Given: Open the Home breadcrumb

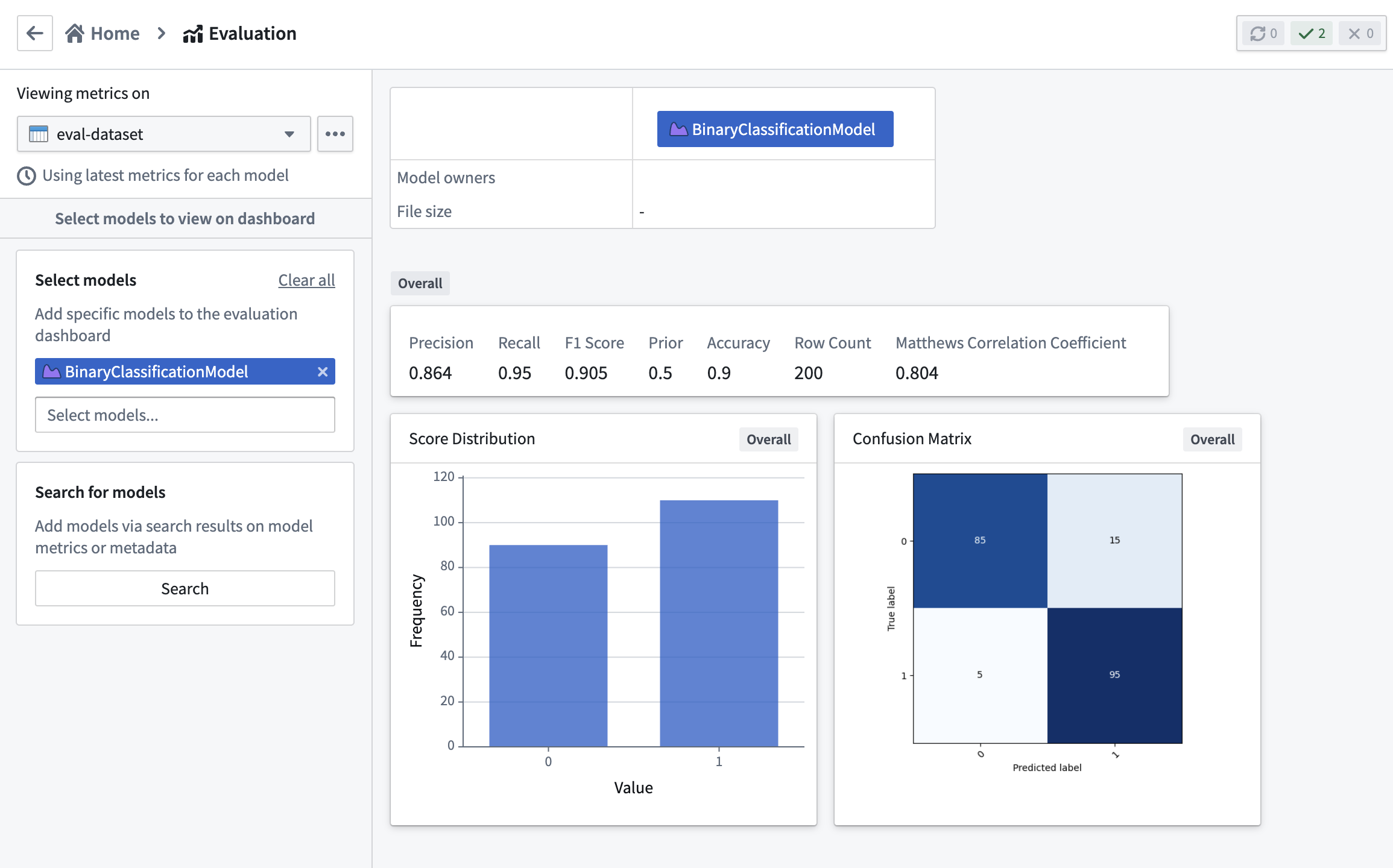Looking at the screenshot, I should [x=103, y=33].
